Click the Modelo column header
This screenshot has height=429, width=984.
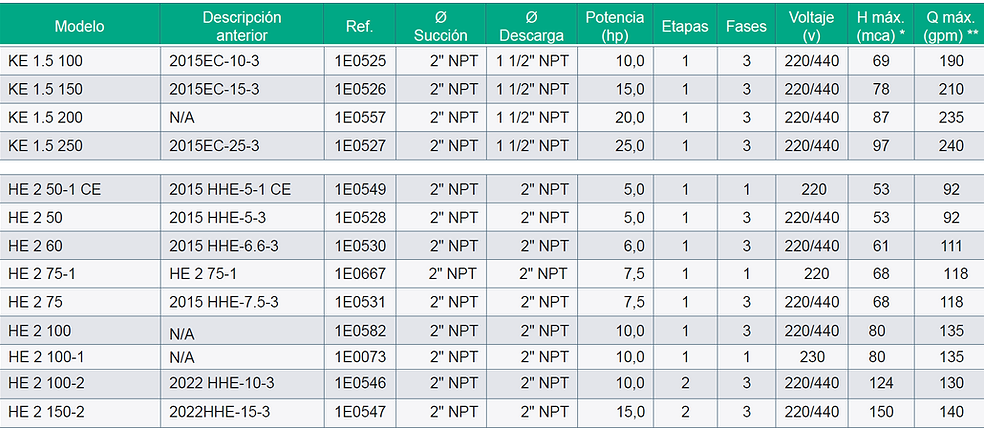[79, 26]
